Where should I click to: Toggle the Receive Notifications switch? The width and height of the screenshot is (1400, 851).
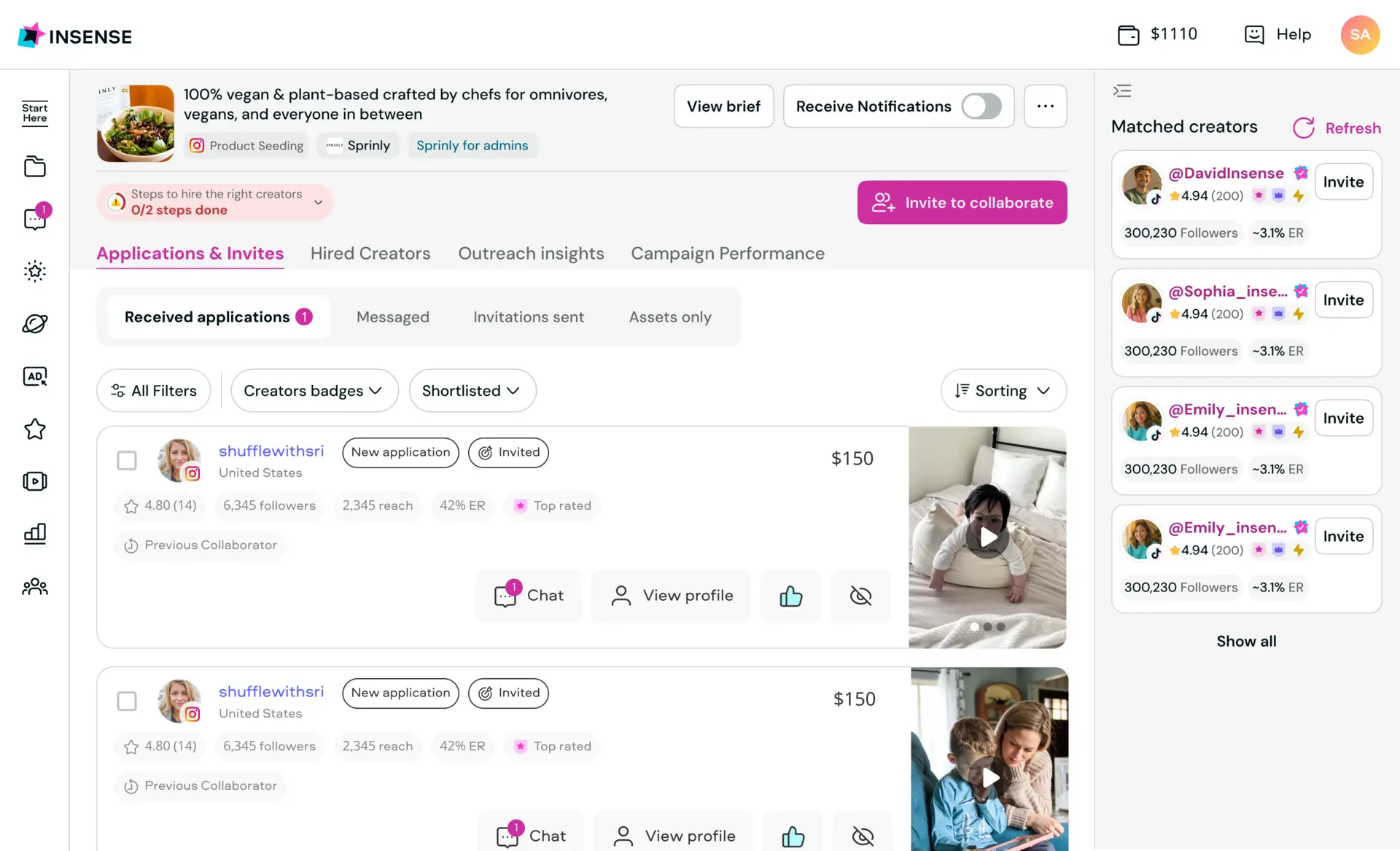click(x=981, y=106)
